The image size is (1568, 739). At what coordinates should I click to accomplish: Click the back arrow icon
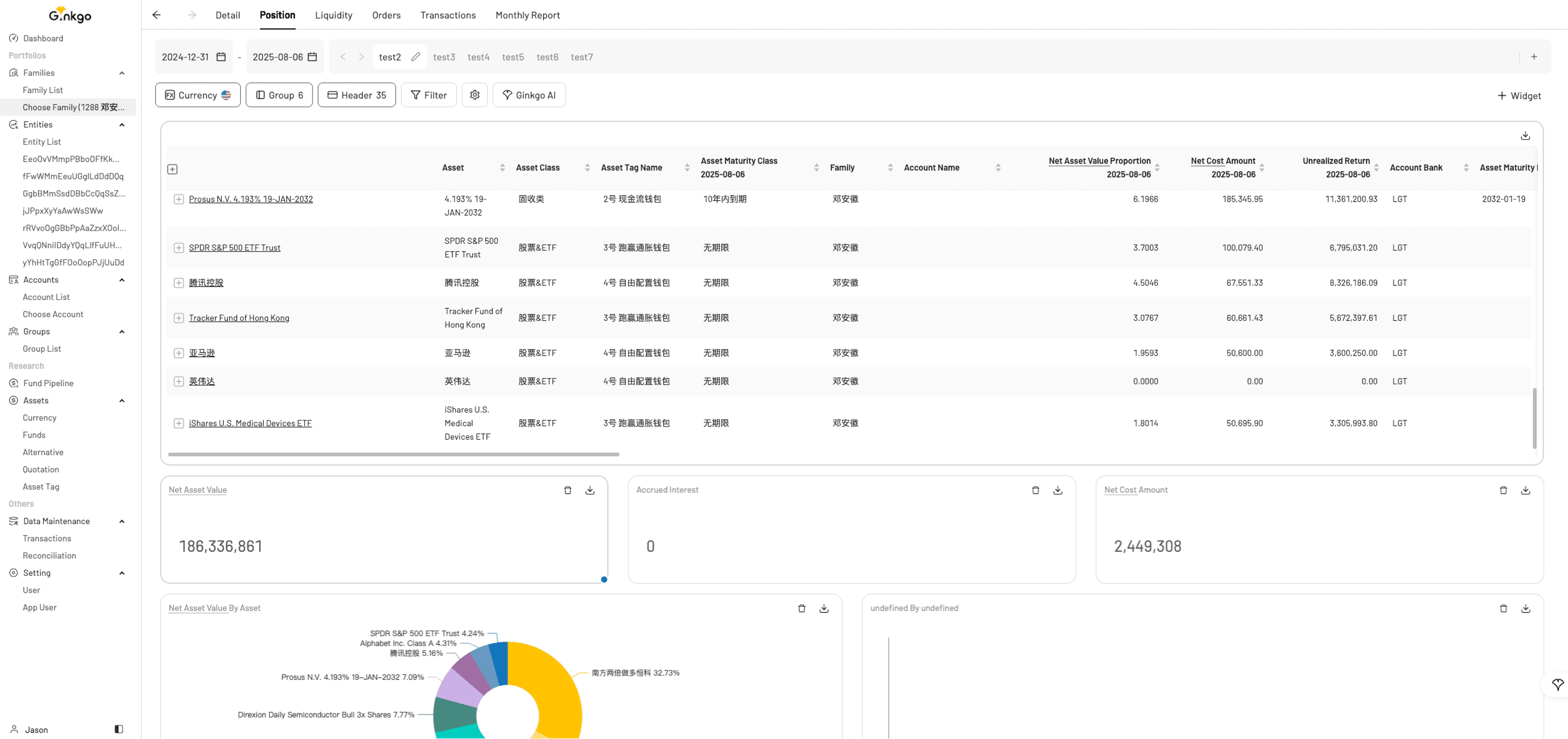tap(156, 15)
